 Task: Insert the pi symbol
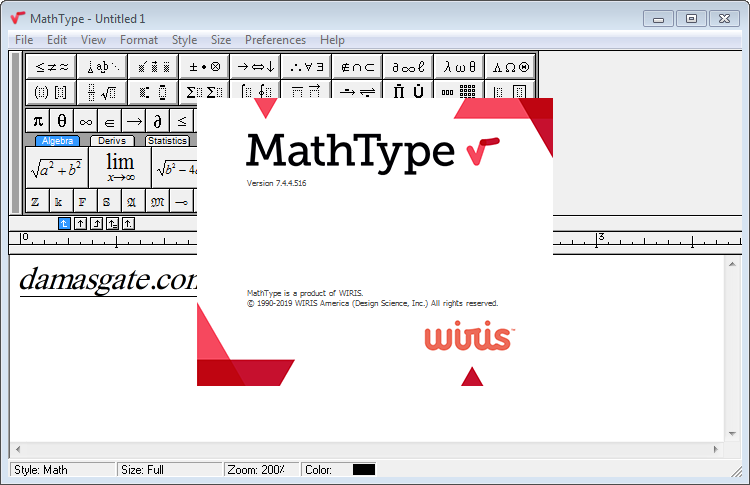[38, 121]
